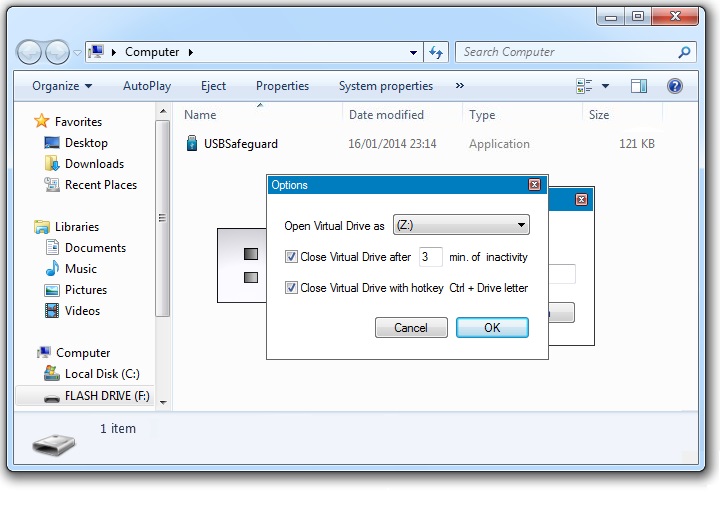Click the Desktop icon in sidebar

tap(52, 143)
